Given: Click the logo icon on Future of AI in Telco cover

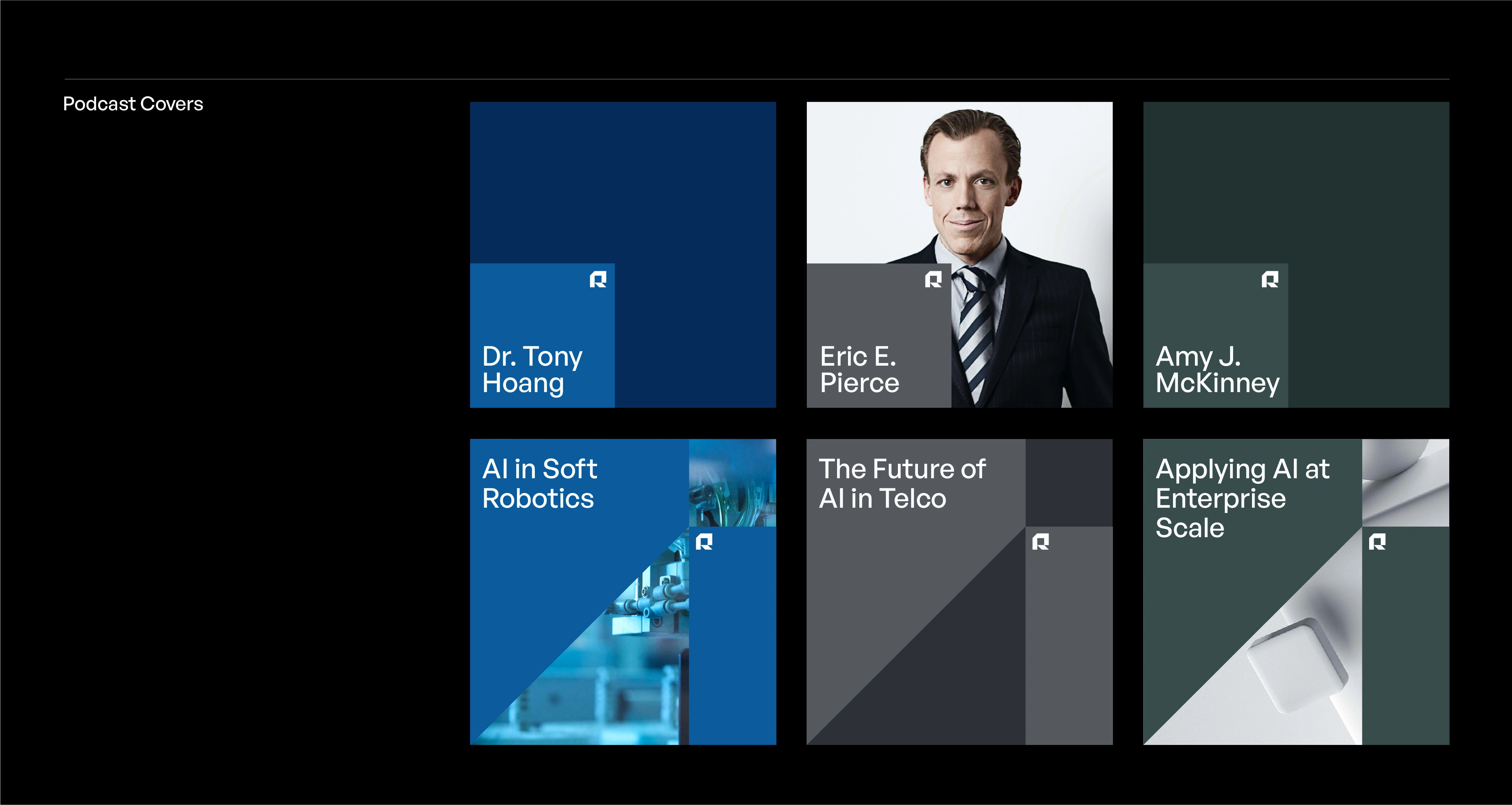Looking at the screenshot, I should coord(1040,542).
